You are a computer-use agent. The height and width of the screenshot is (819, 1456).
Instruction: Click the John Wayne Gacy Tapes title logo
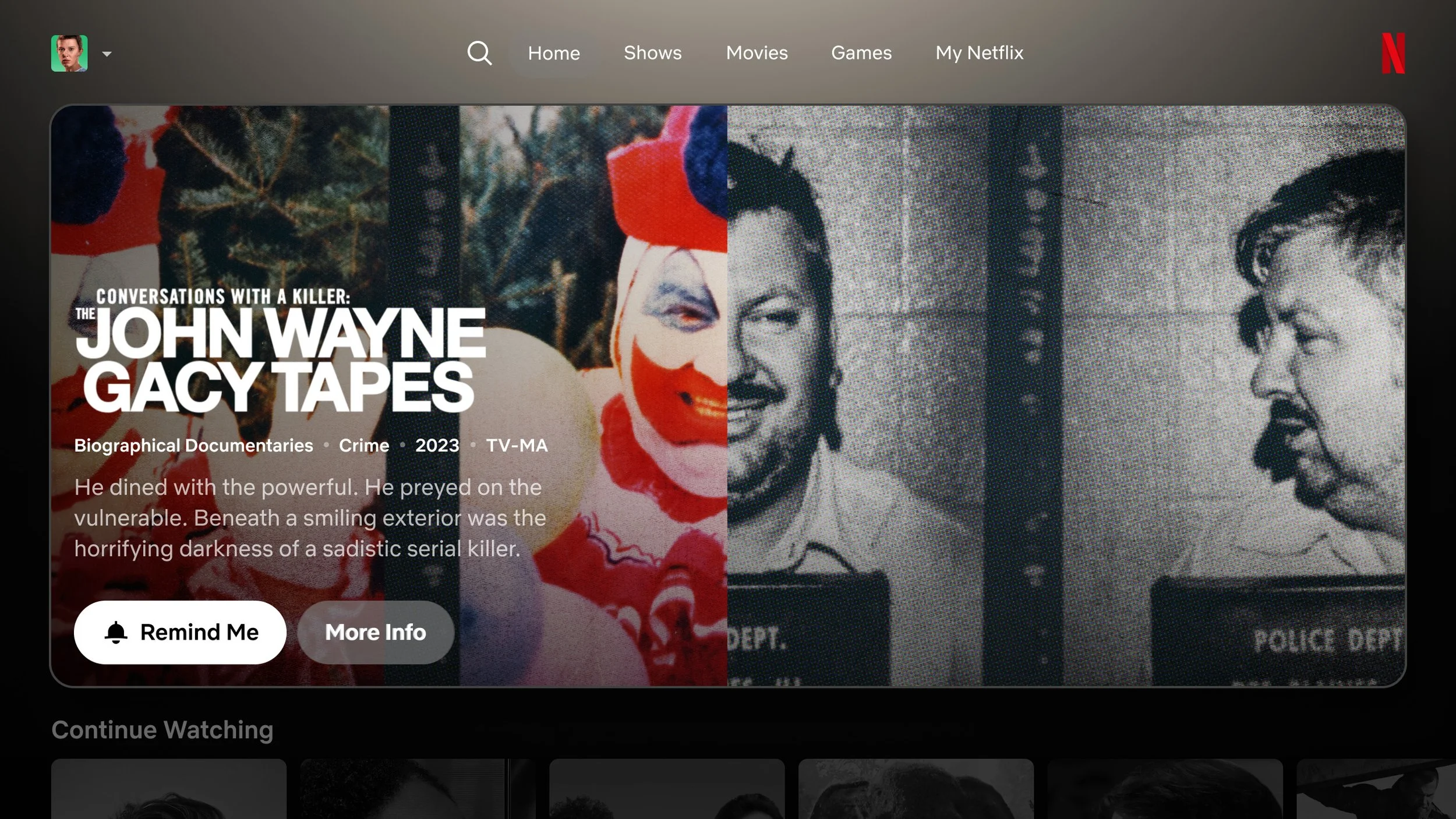tap(280, 352)
